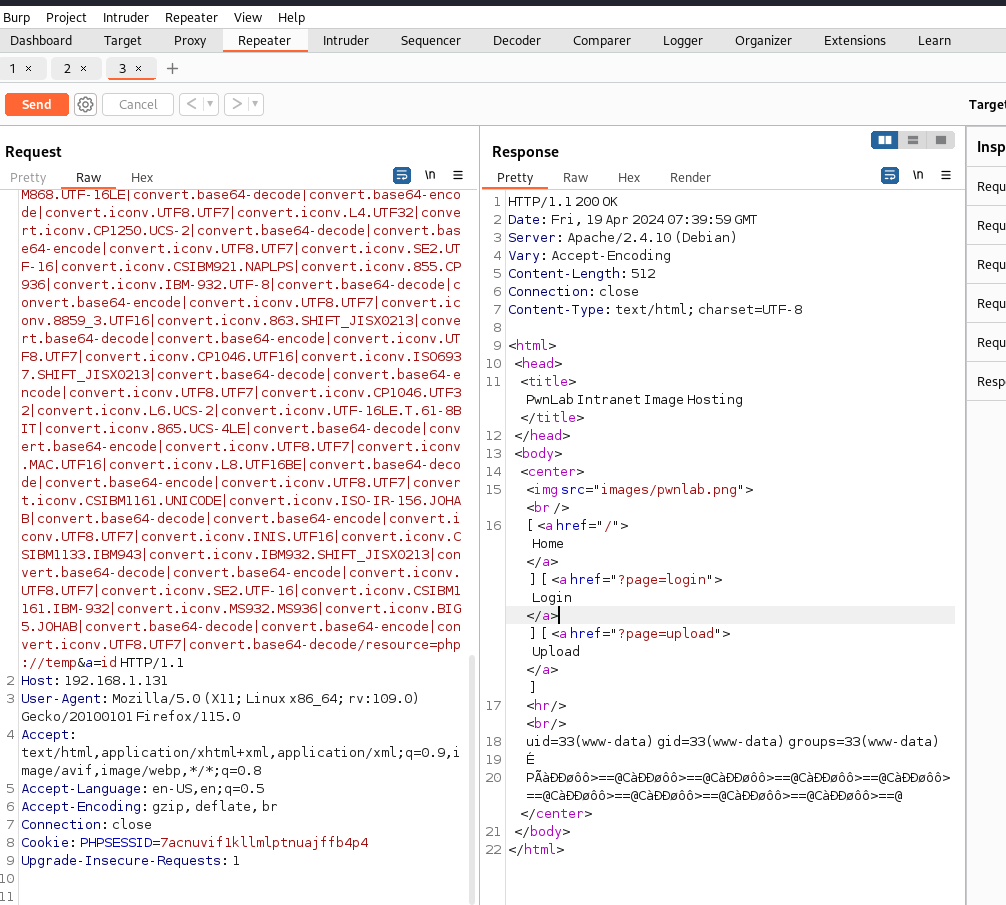Open the Repeater menu
This screenshot has width=1006, height=905.
pos(191,17)
